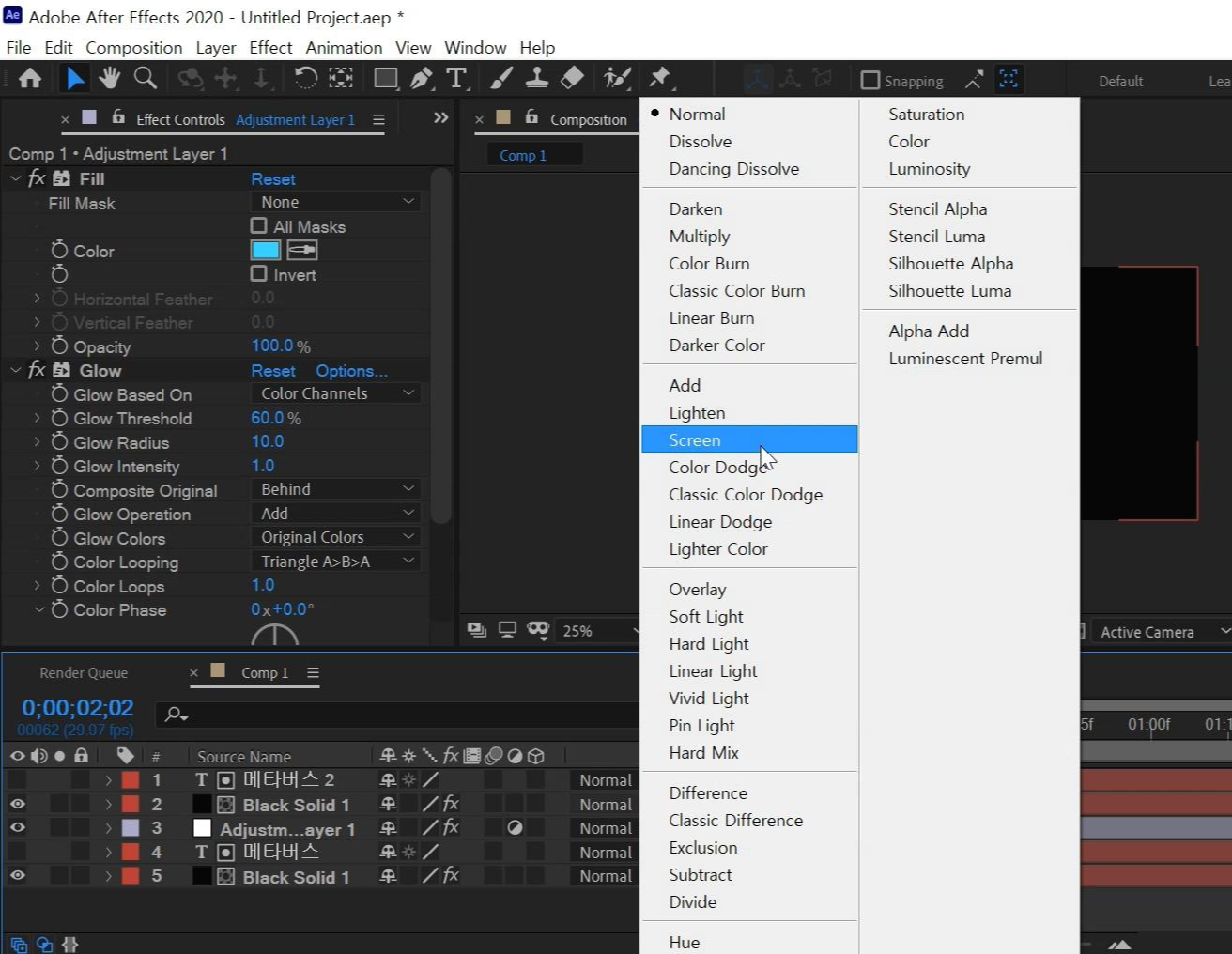Open the Comp 1 timeline panel menu
This screenshot has height=954, width=1232.
(313, 672)
